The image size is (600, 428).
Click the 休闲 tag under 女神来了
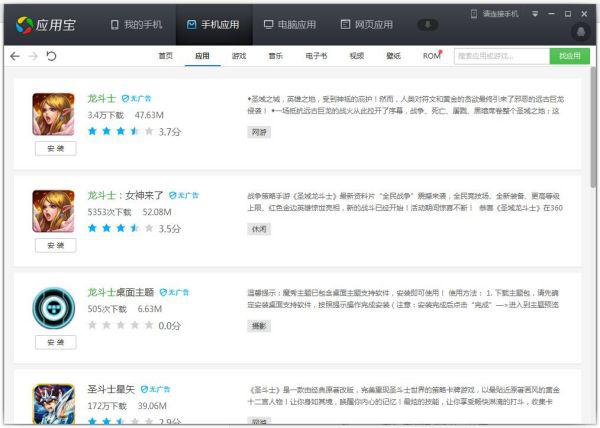pyautogui.click(x=259, y=229)
